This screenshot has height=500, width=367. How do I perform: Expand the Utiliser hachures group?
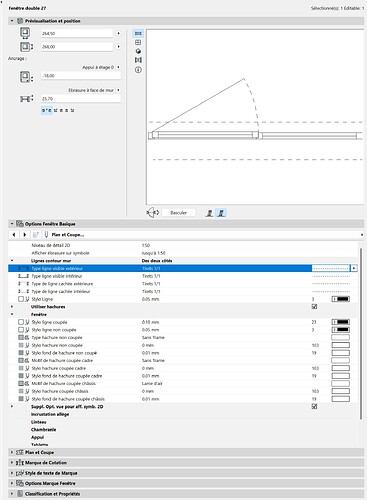coord(12,307)
